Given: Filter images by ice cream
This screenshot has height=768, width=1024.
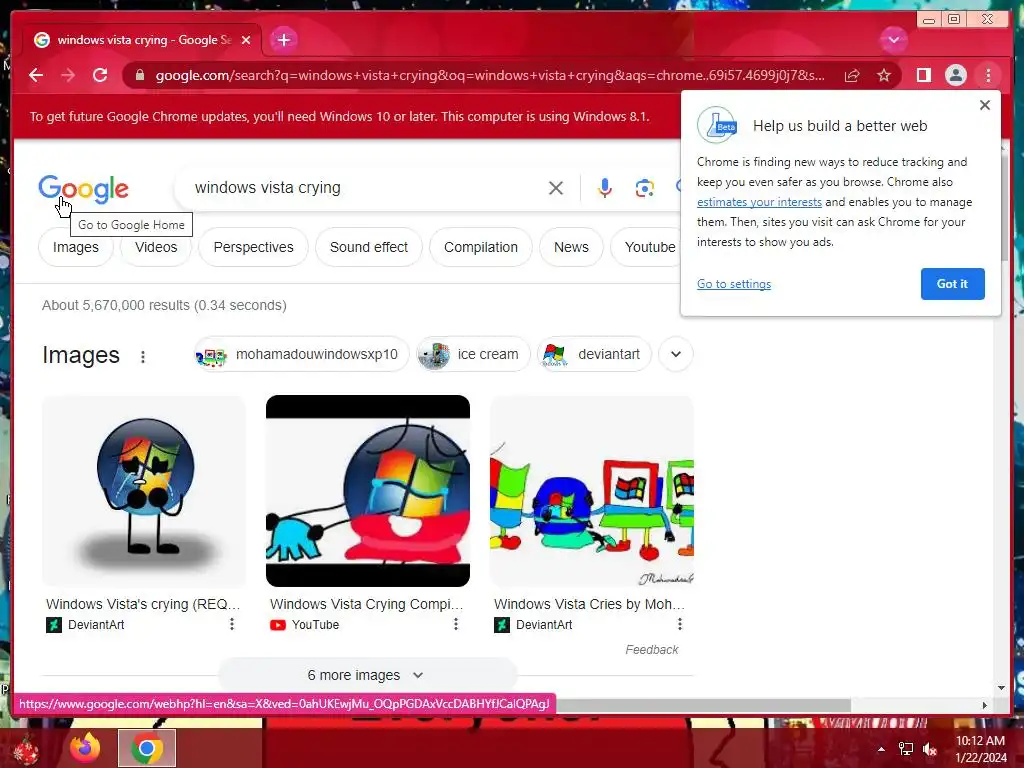Looking at the screenshot, I should point(473,354).
